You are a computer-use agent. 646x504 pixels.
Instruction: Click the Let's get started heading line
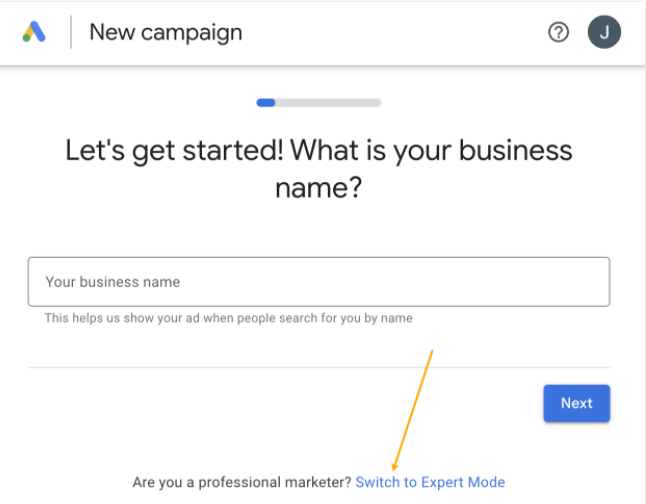coord(319,150)
